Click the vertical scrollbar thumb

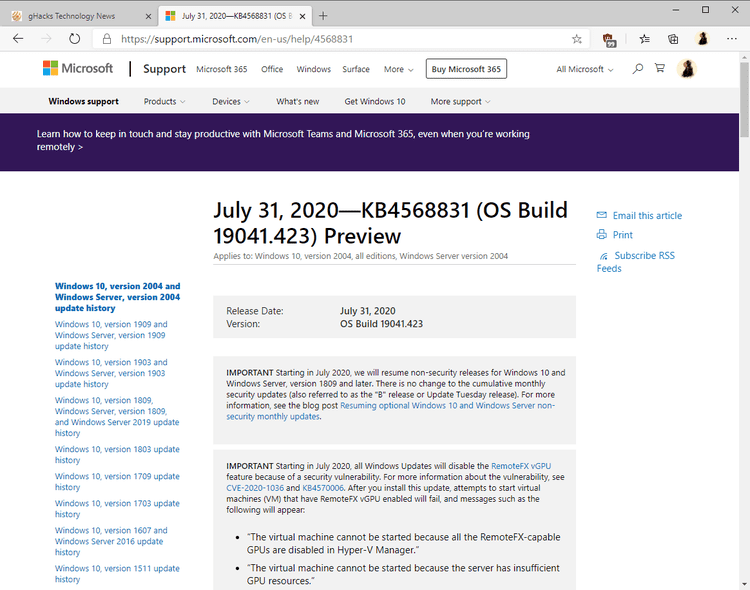click(x=744, y=100)
